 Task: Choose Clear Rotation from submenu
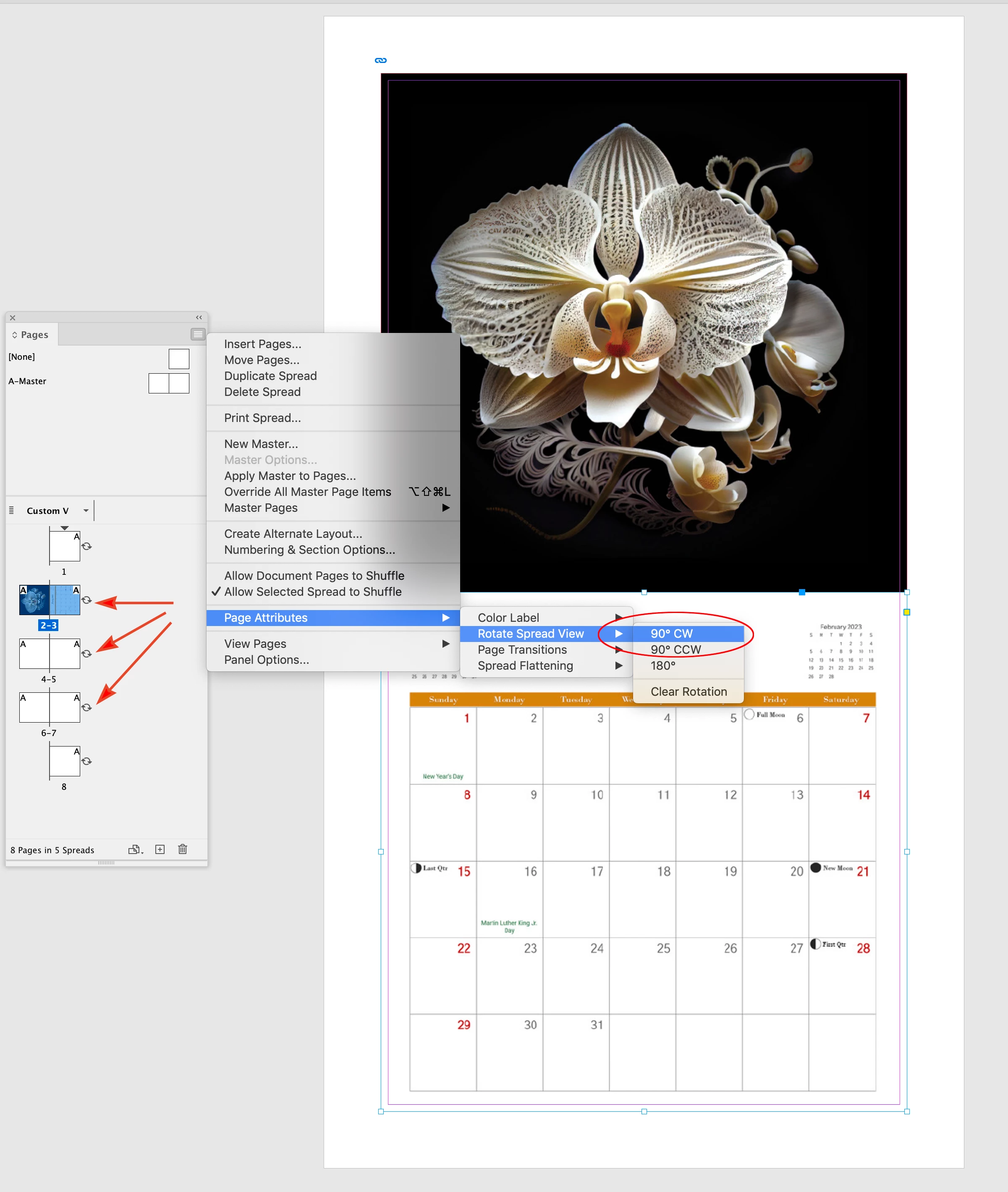tap(689, 692)
